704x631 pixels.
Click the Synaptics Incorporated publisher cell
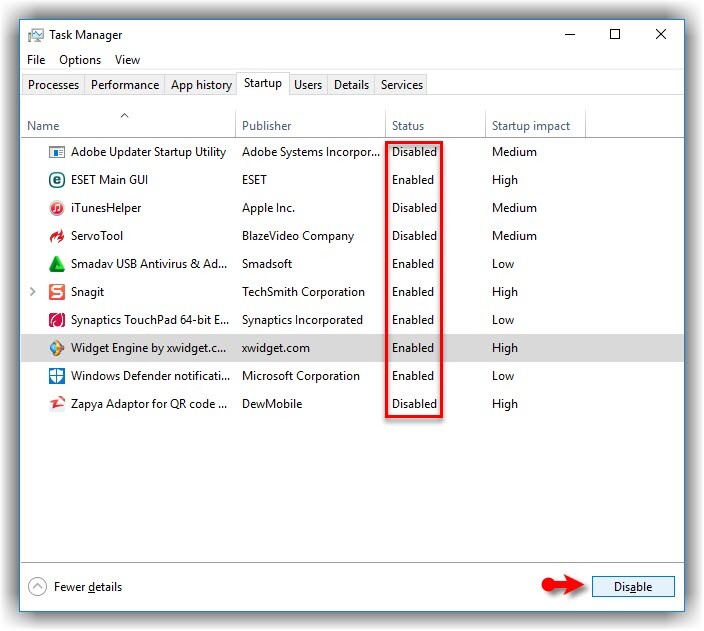click(302, 320)
